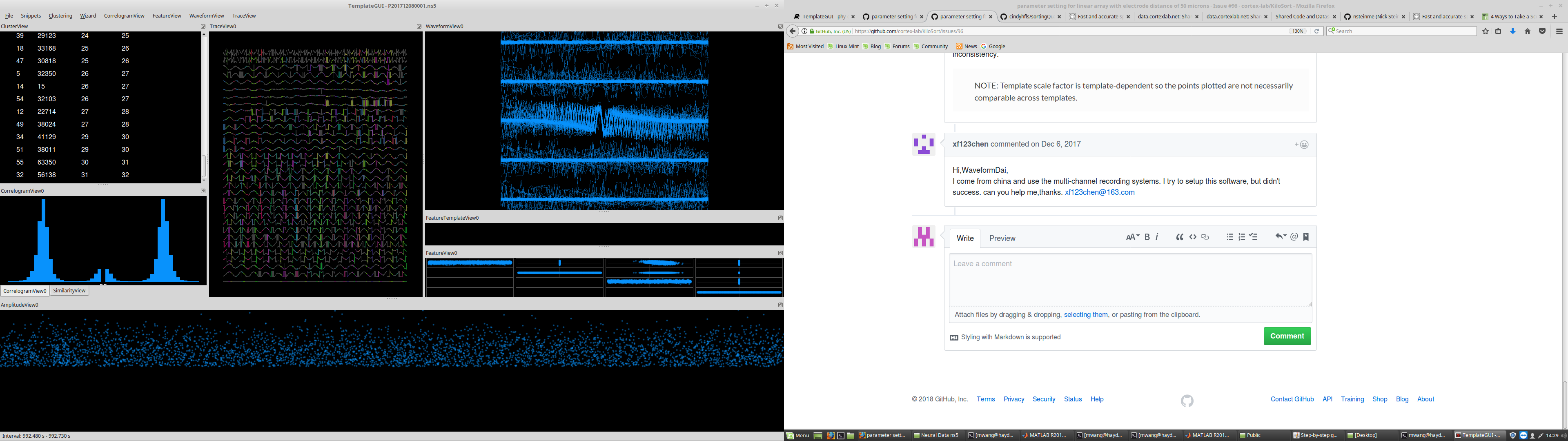Add a task list to the comment

(1253, 237)
